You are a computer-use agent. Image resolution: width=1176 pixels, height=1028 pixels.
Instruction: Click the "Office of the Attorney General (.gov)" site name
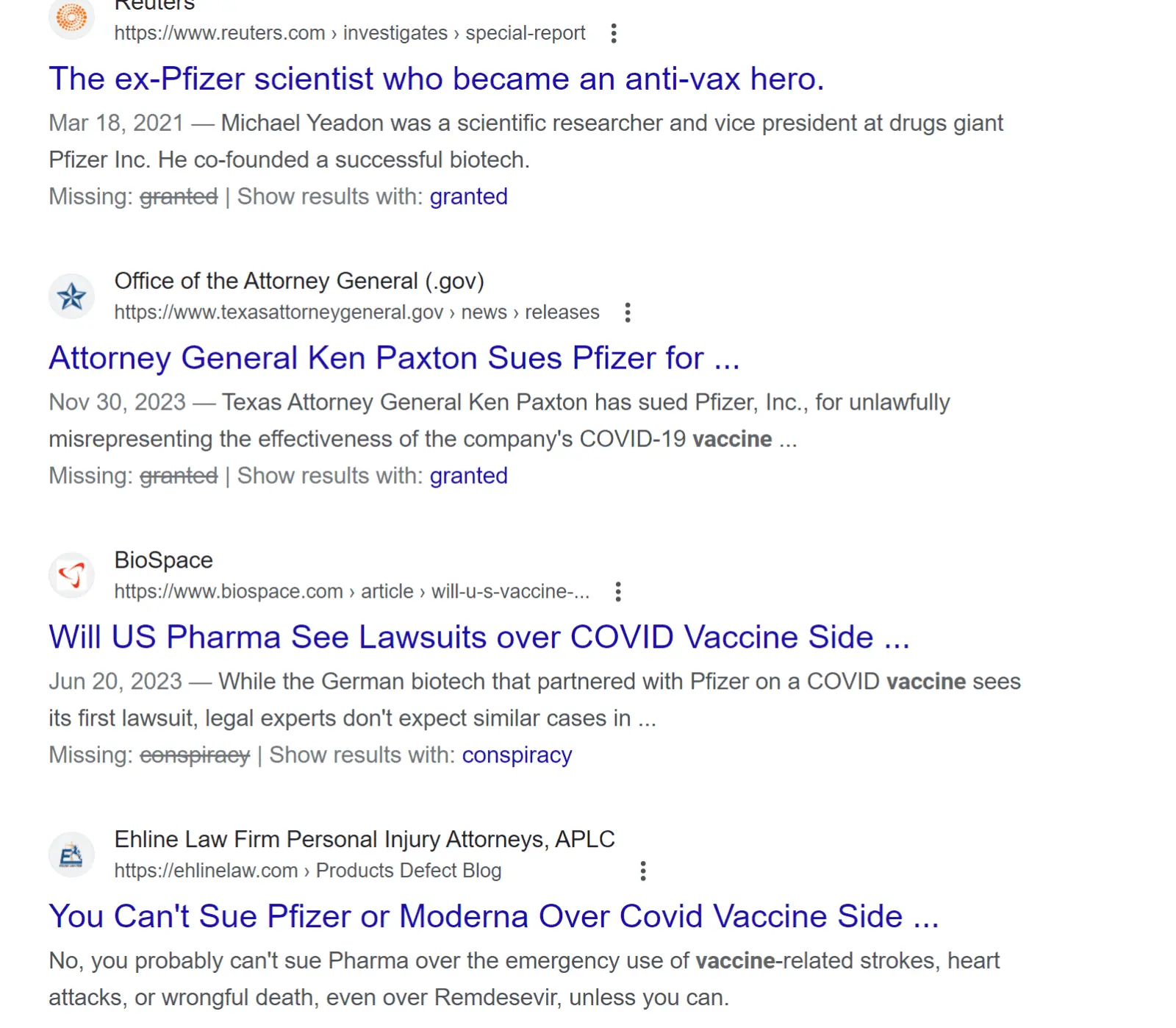(299, 281)
